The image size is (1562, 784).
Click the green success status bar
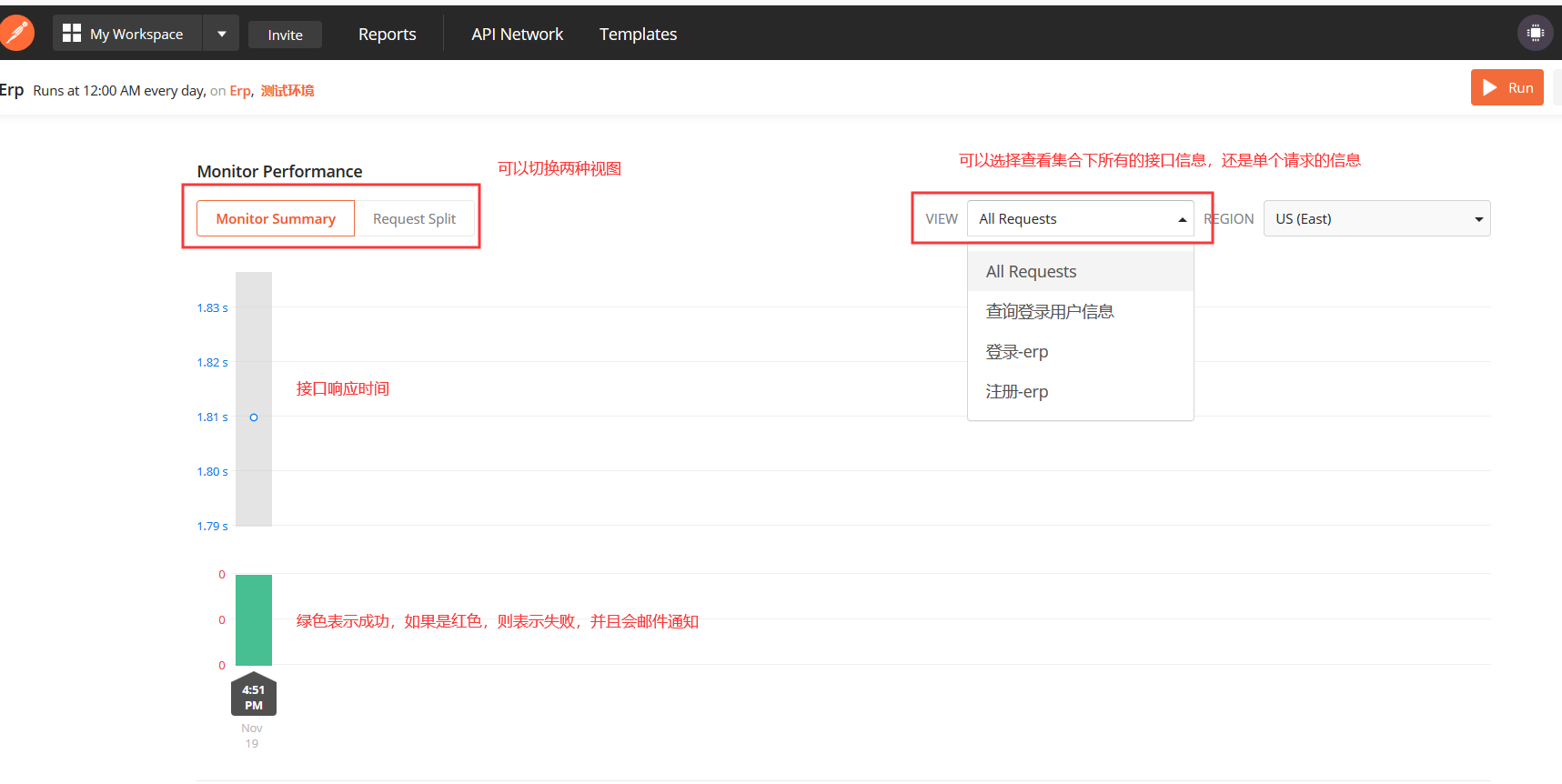click(254, 619)
